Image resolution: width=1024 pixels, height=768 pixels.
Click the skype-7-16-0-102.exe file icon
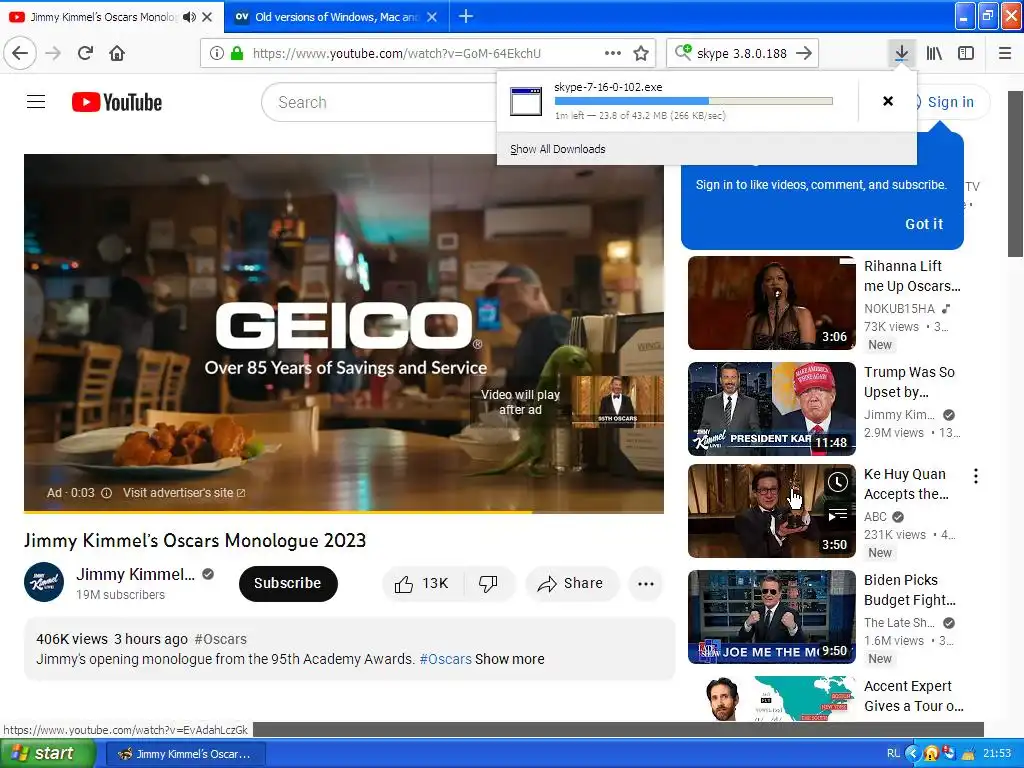point(526,101)
